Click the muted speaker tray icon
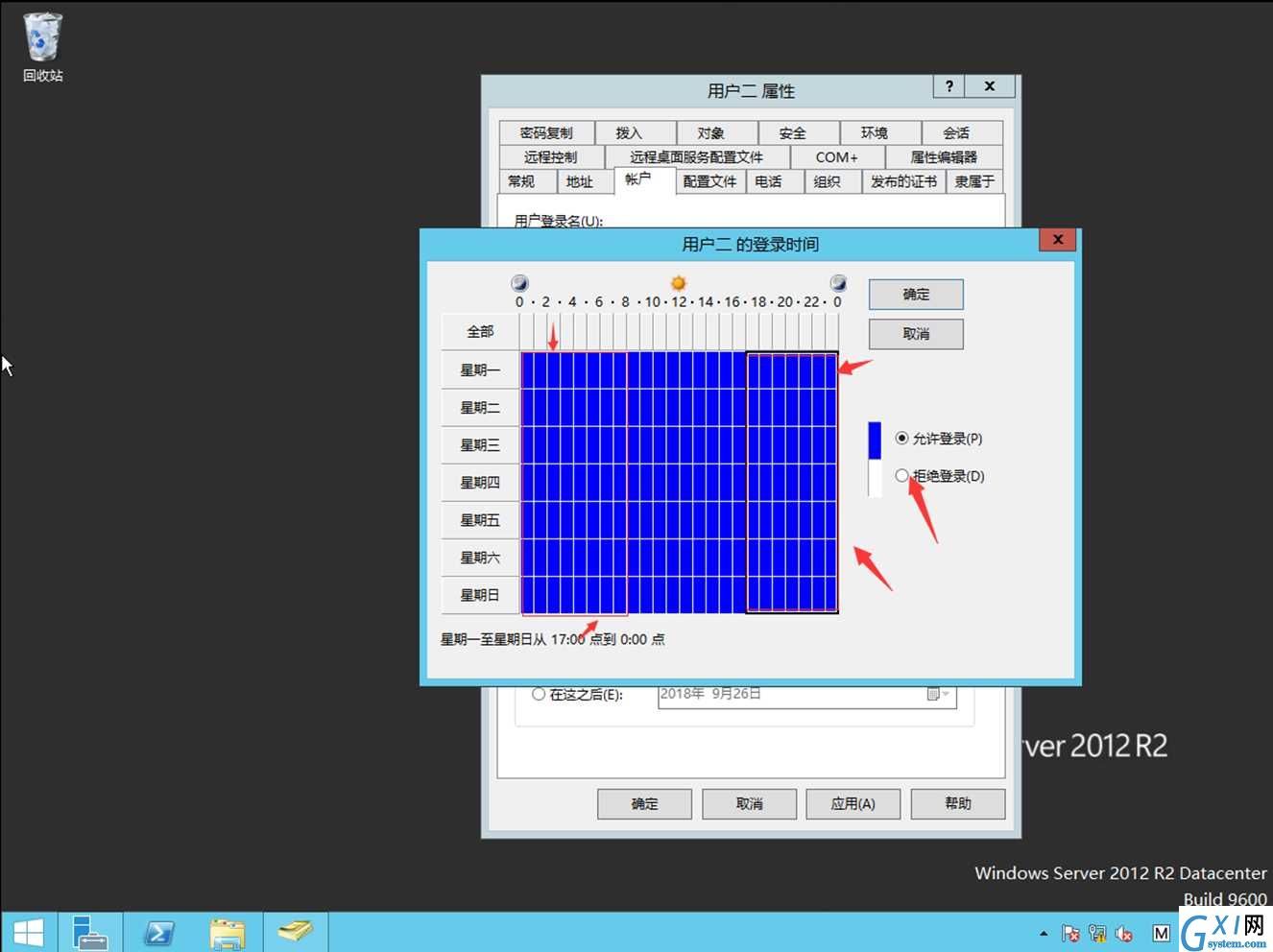 pyautogui.click(x=1123, y=933)
